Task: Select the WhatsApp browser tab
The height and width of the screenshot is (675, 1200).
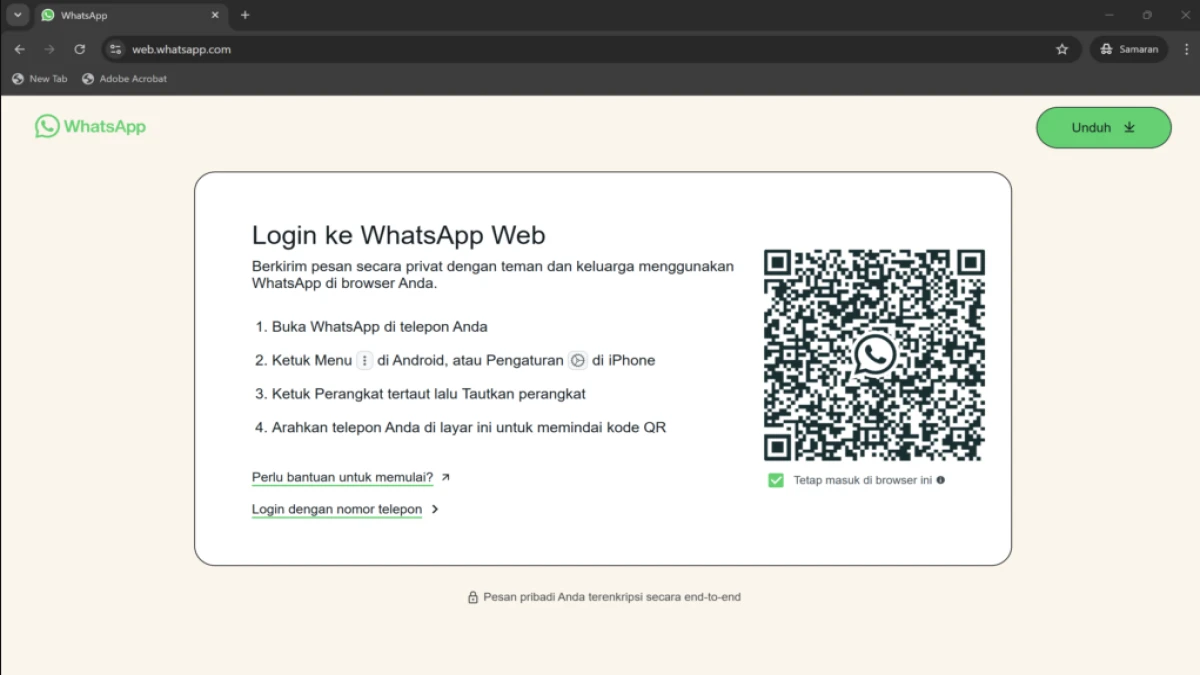Action: [x=130, y=15]
